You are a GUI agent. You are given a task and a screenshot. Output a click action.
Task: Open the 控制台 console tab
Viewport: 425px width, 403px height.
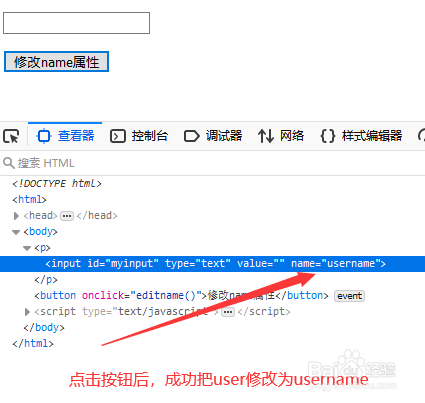pyautogui.click(x=139, y=136)
